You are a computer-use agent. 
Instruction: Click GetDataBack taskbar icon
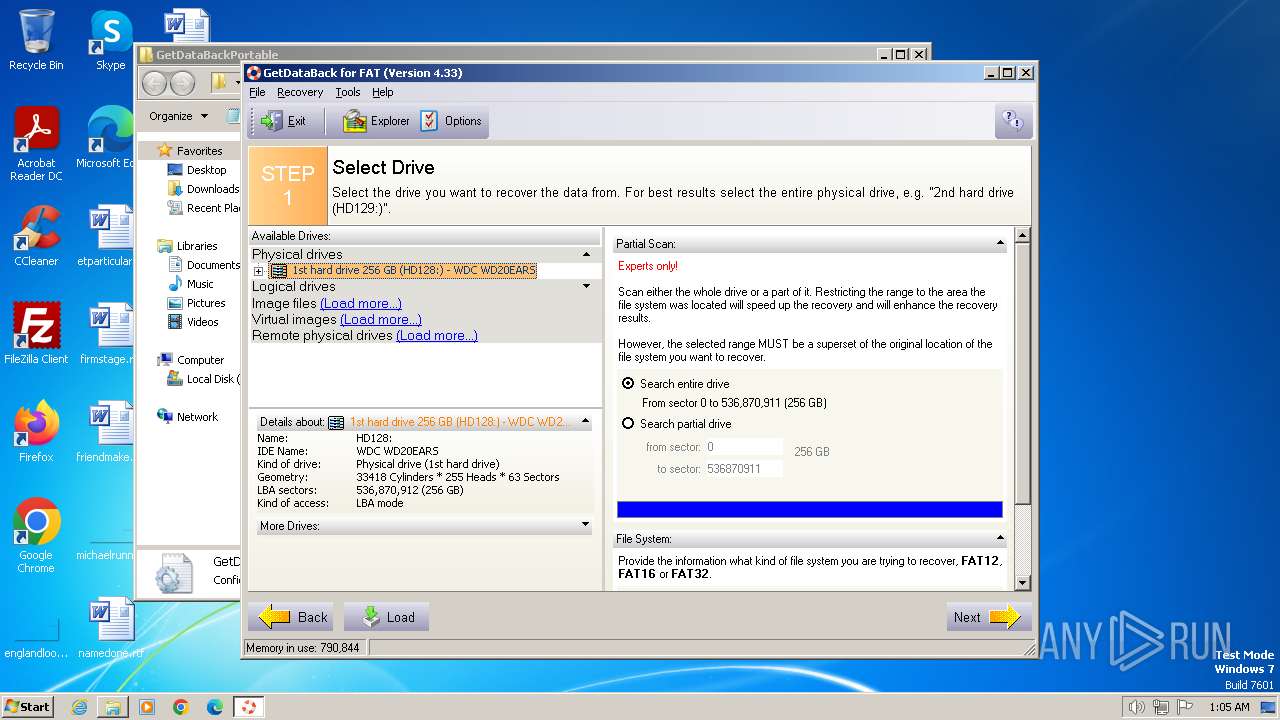click(248, 707)
